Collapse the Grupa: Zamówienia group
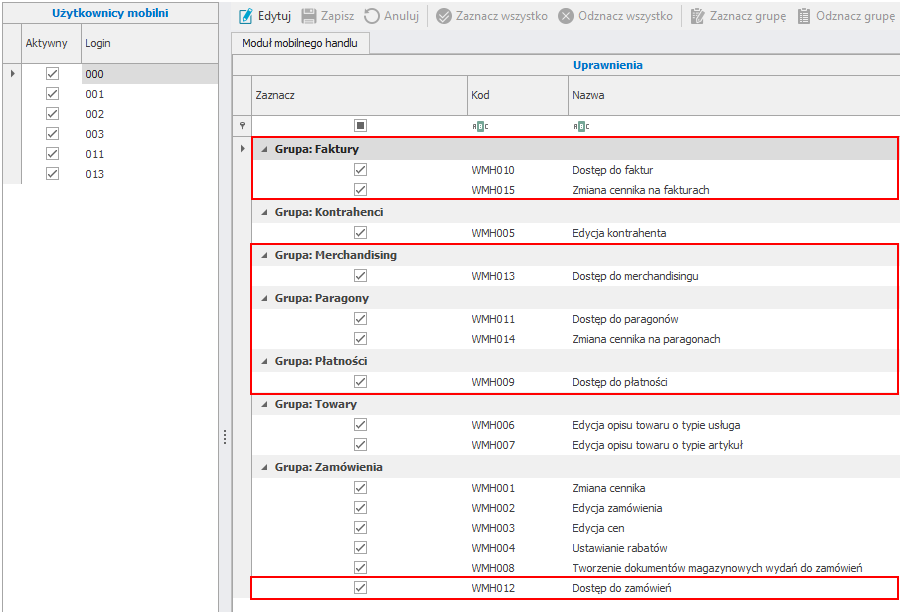This screenshot has width=900, height=612. pos(264,467)
